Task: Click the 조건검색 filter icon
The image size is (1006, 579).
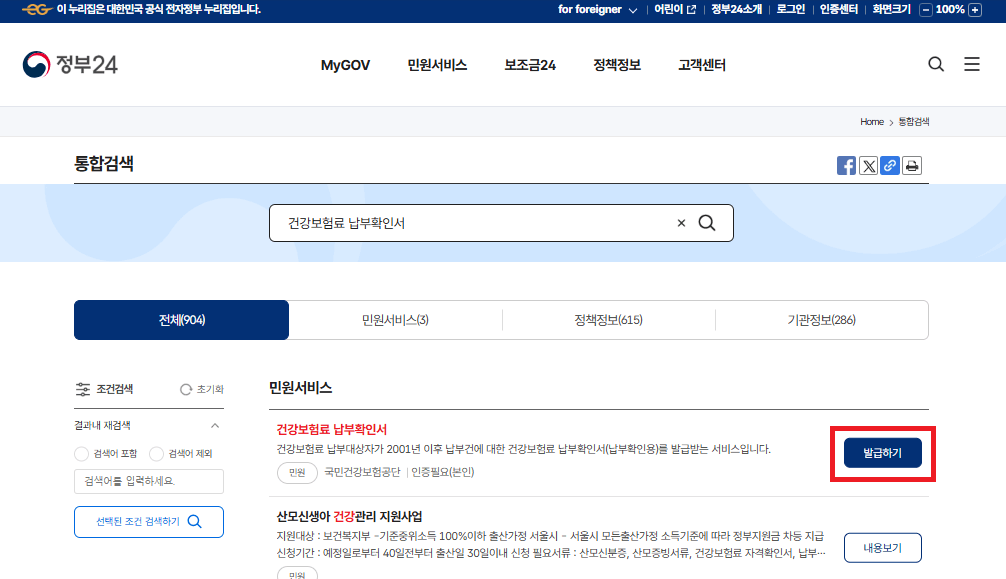Action: (82, 388)
